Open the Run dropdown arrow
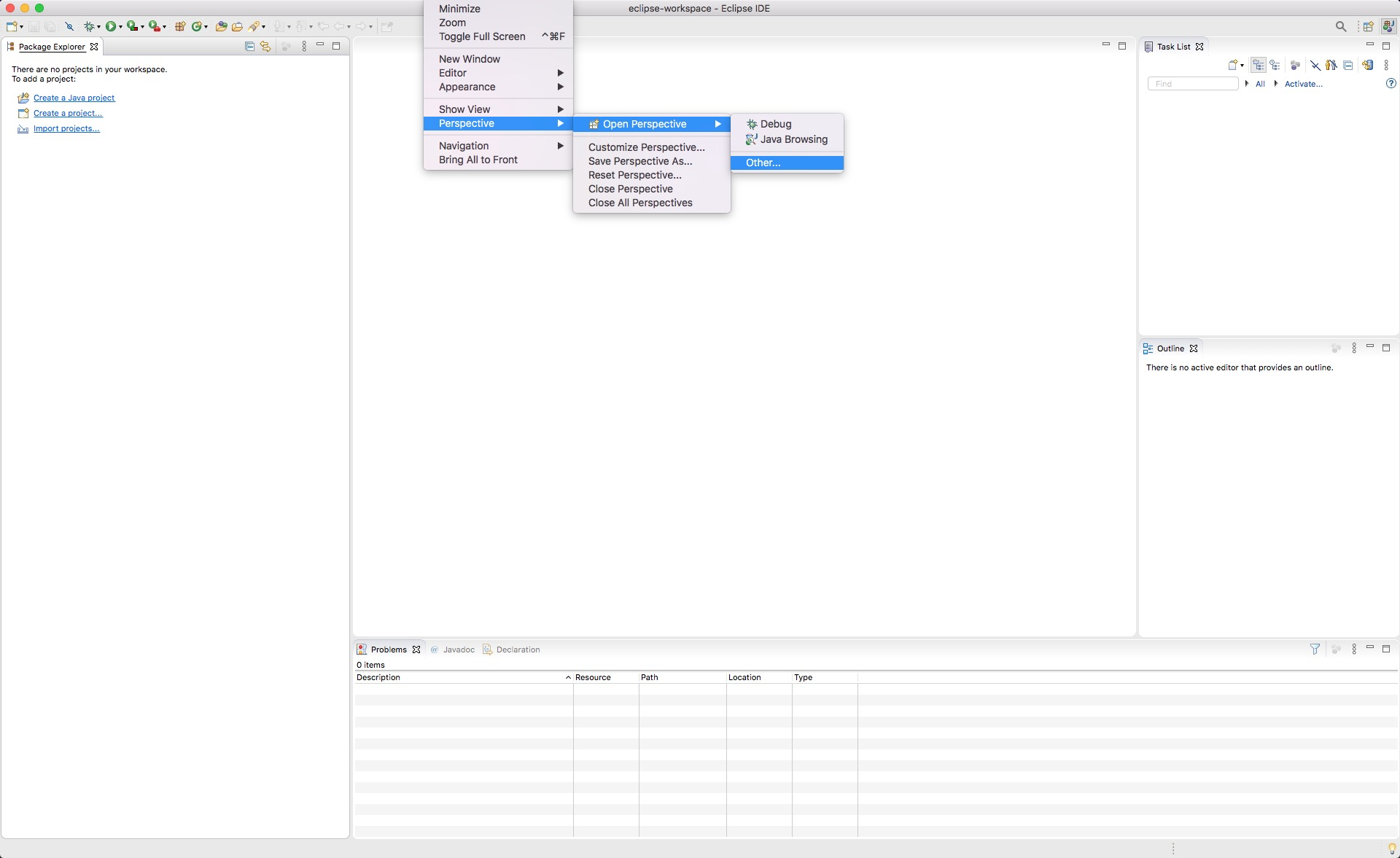The image size is (1400, 858). point(120,27)
